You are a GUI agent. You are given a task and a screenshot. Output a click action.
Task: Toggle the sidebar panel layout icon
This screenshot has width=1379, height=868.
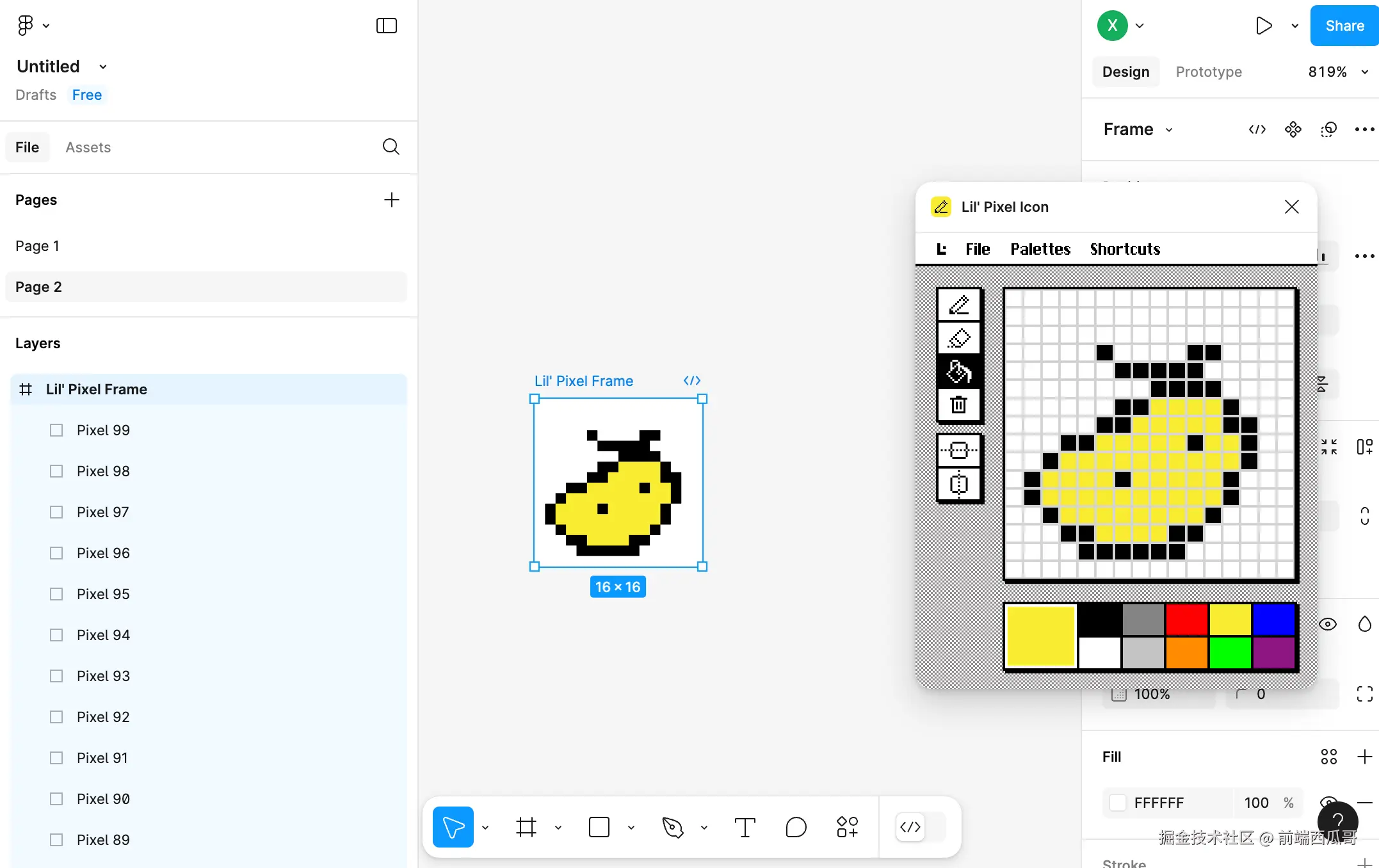coord(386,26)
